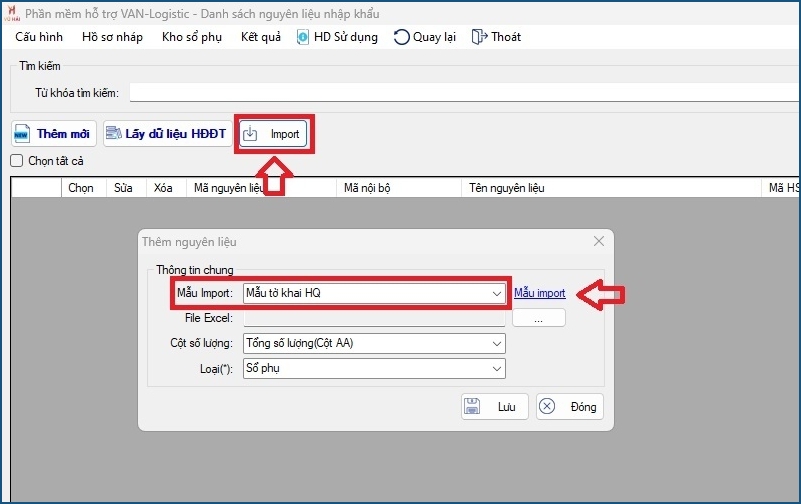
Task: Click the Mẫu import hyperlink
Action: [x=539, y=293]
